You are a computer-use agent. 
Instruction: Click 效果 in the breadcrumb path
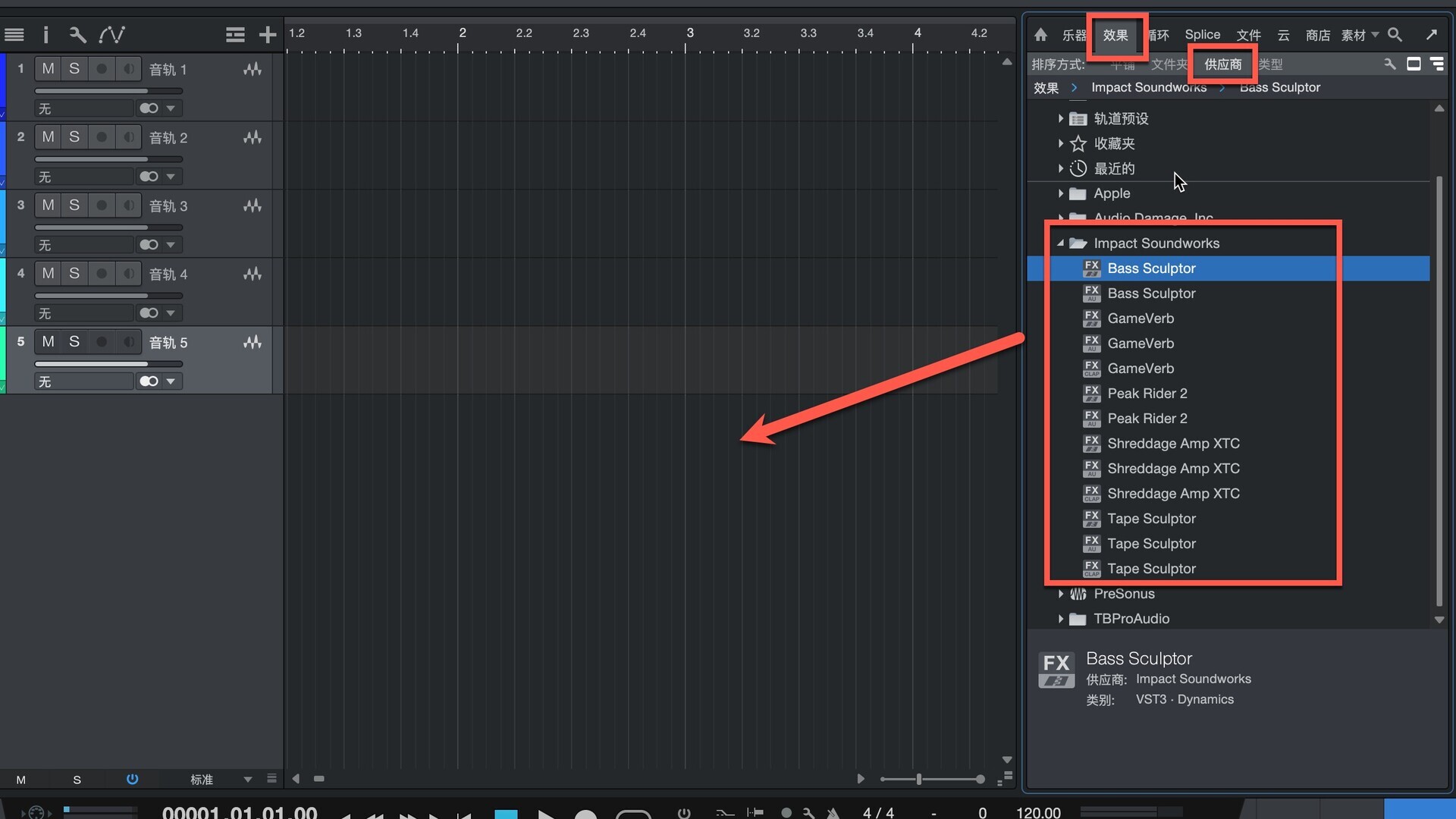[1046, 88]
